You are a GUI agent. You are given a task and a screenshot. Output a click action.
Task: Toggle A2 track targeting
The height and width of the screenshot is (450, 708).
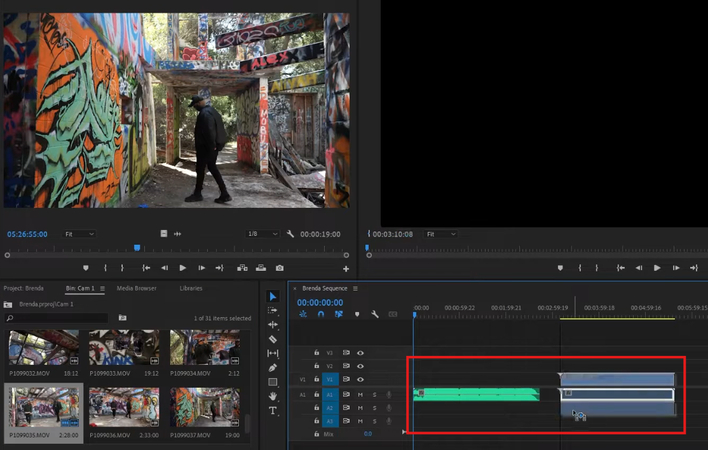[x=330, y=408]
